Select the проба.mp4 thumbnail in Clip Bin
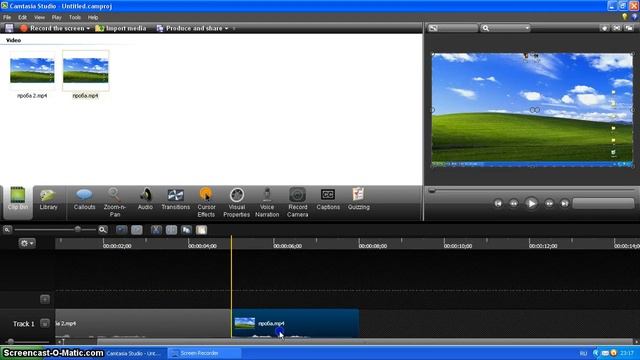Viewport: 640px width, 360px height. click(86, 70)
